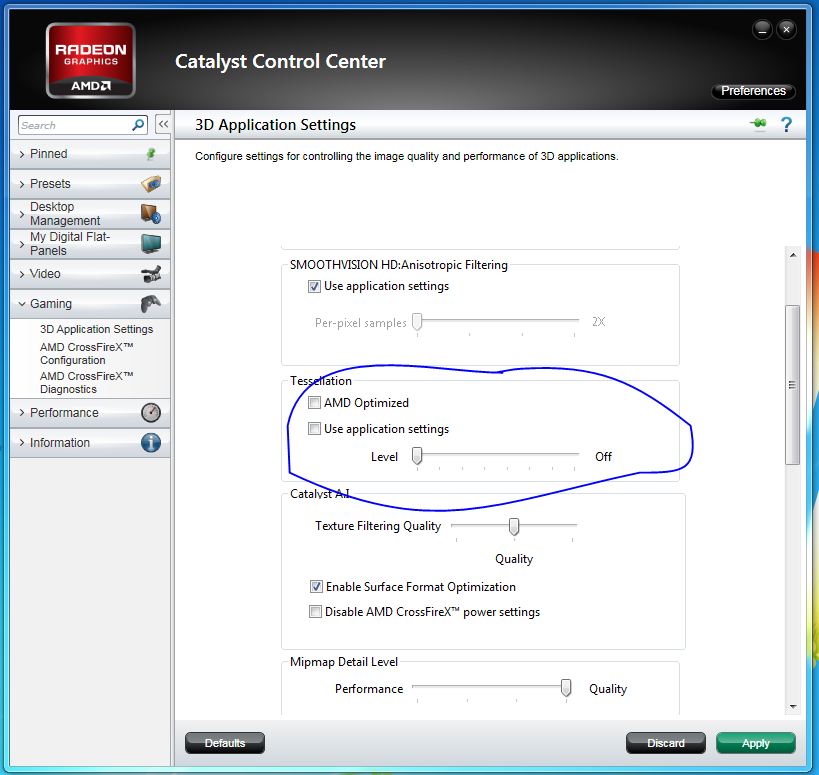Screen dimensions: 819x775
Task: Click the Mipmap Detail Level slider handle
Action: (x=566, y=688)
